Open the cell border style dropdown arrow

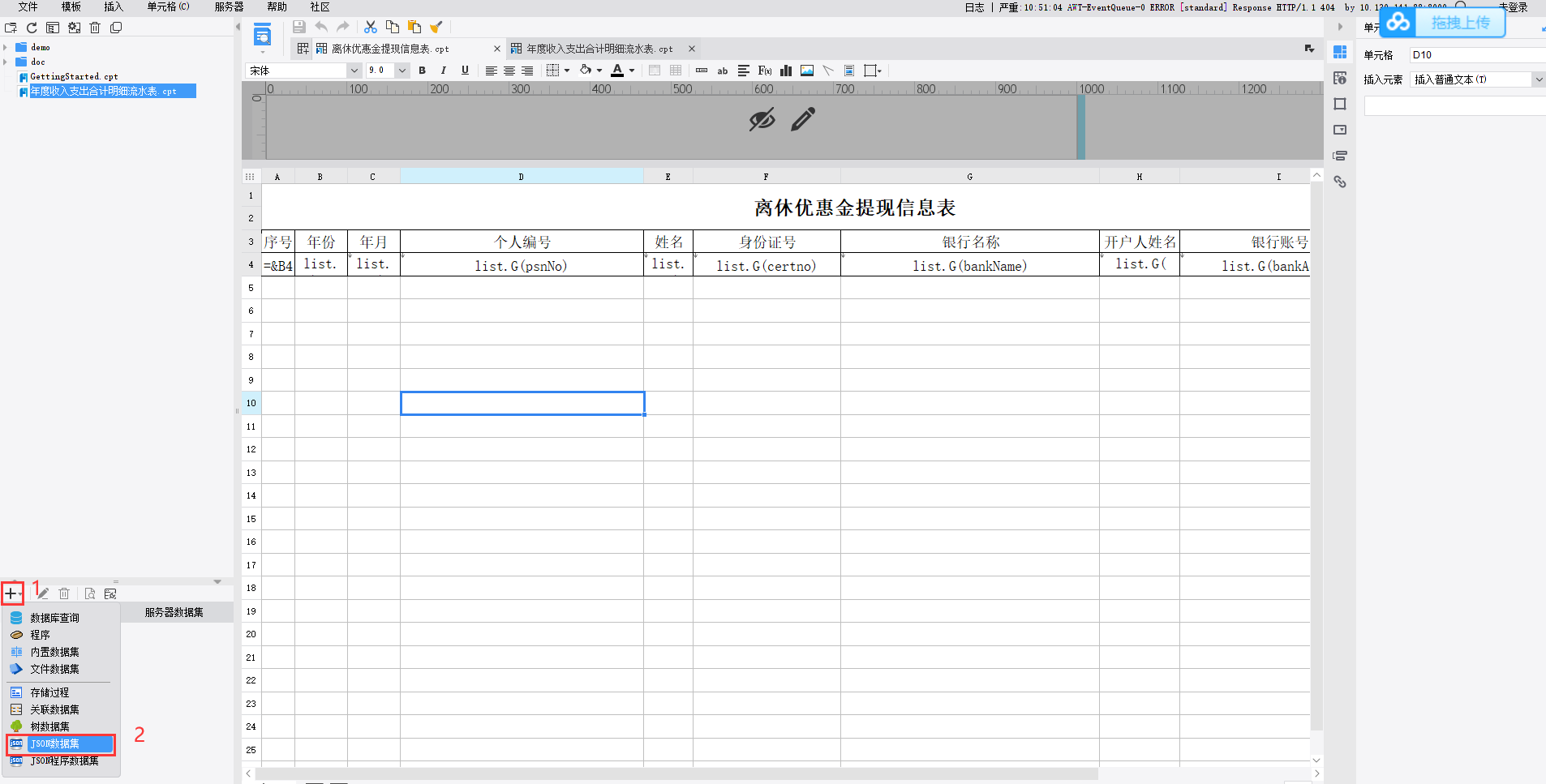point(567,71)
